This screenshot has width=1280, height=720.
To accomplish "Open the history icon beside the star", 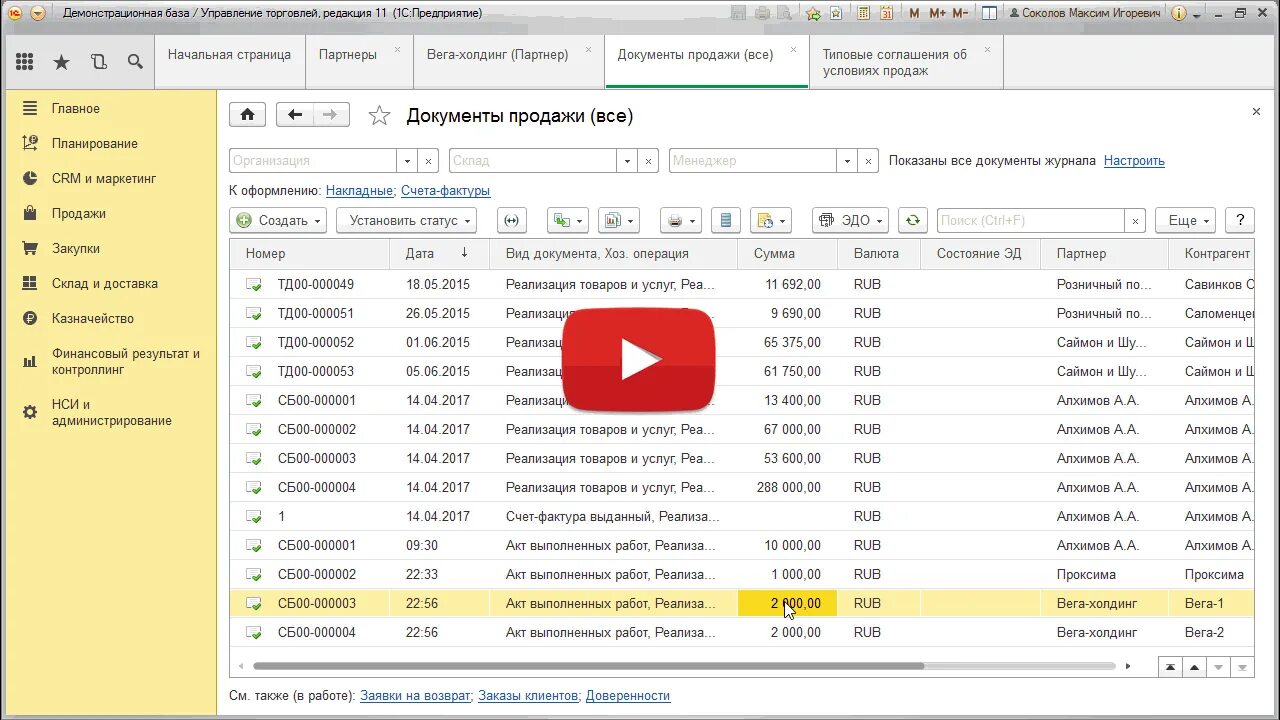I will (98, 62).
